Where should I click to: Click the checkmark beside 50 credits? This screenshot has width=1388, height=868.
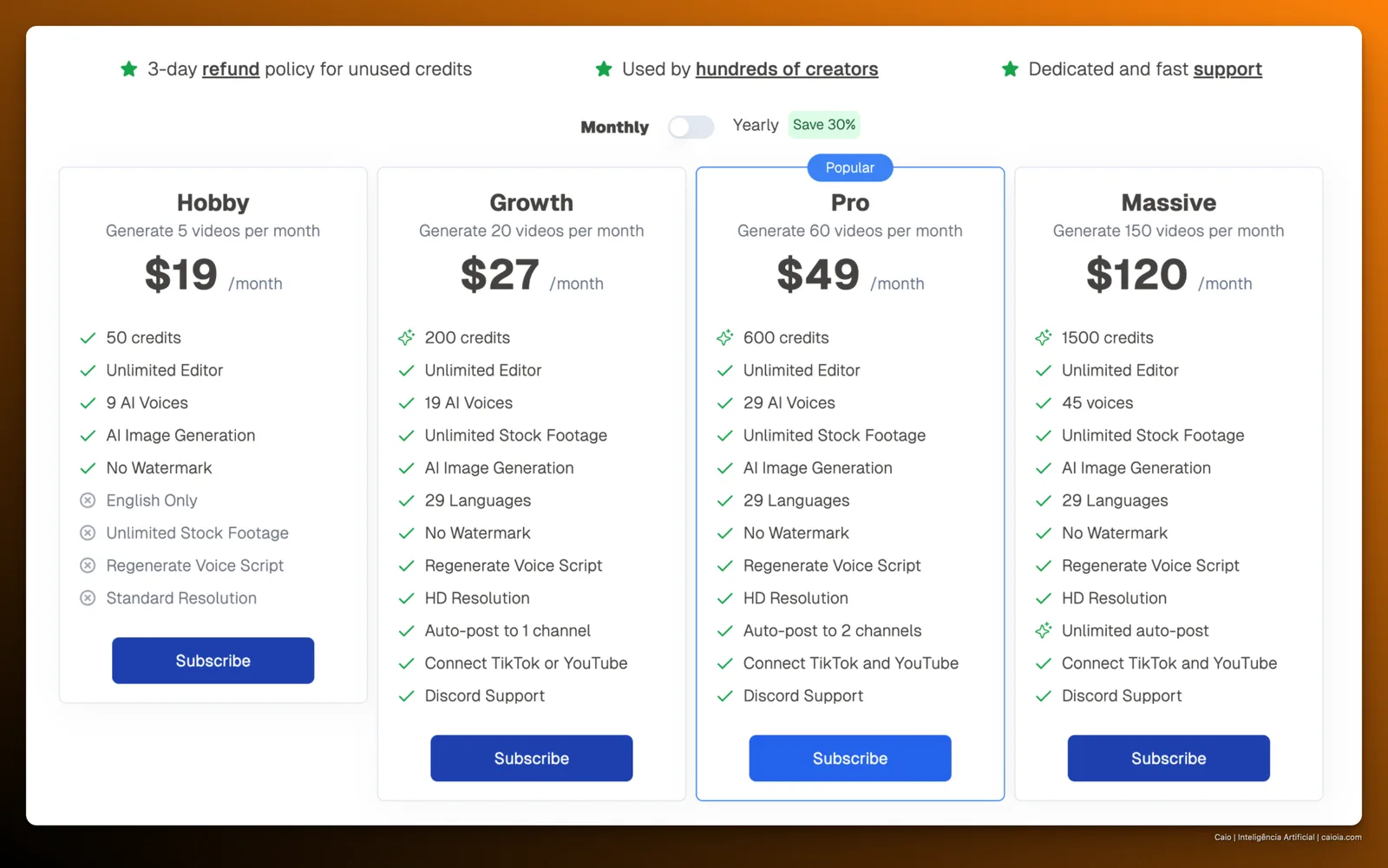[x=88, y=338]
